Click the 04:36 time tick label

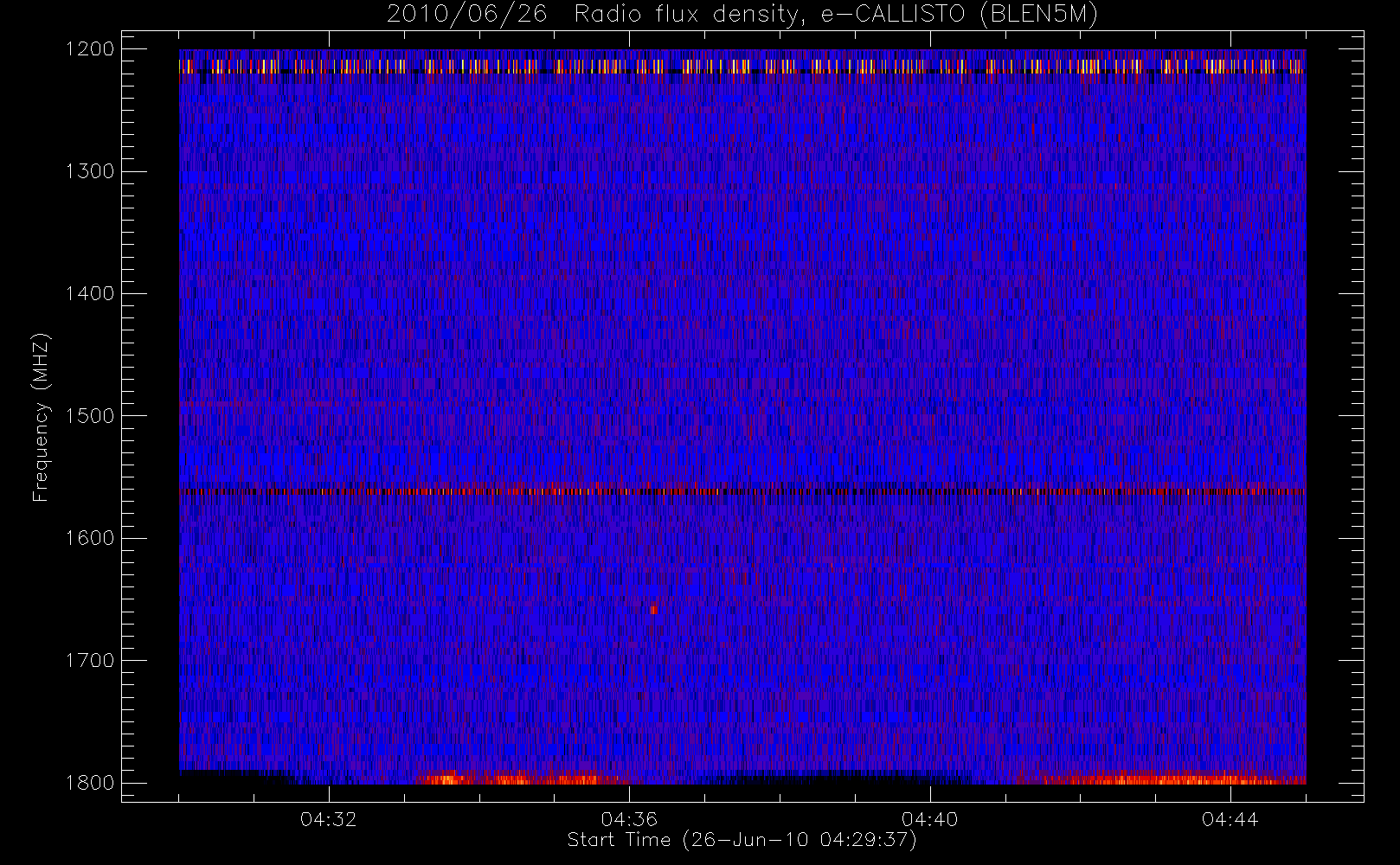click(x=629, y=819)
